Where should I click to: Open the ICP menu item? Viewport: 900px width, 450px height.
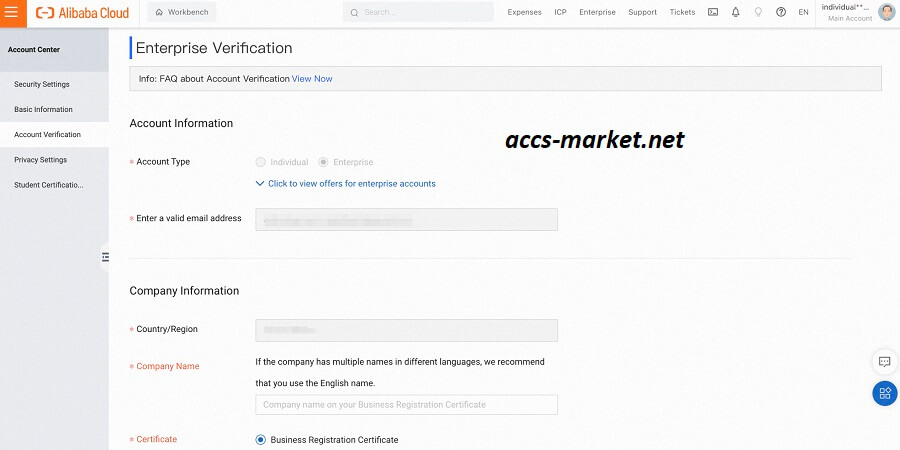click(560, 12)
